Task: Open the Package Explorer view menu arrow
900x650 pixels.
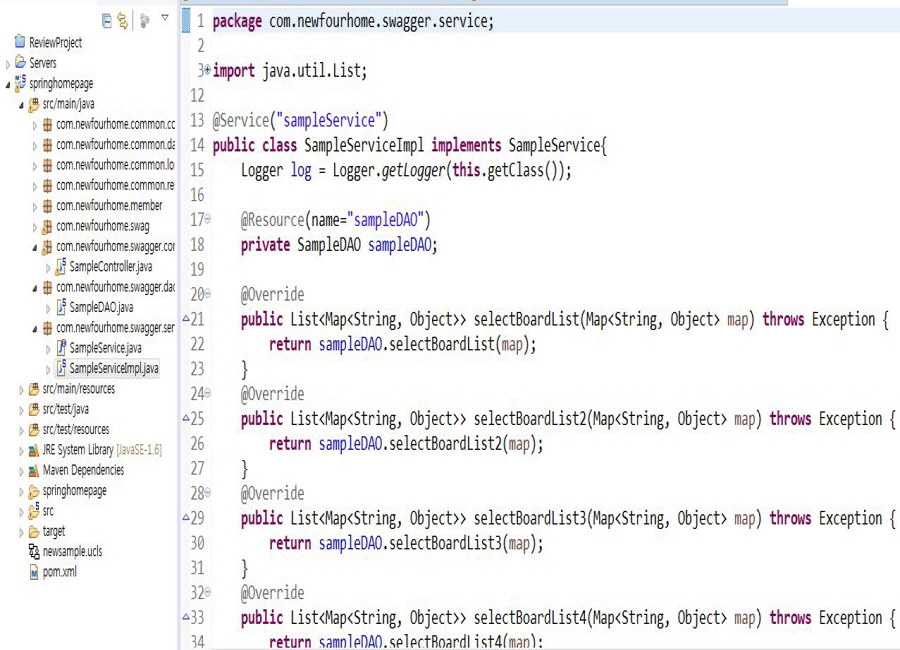Action: tap(165, 18)
